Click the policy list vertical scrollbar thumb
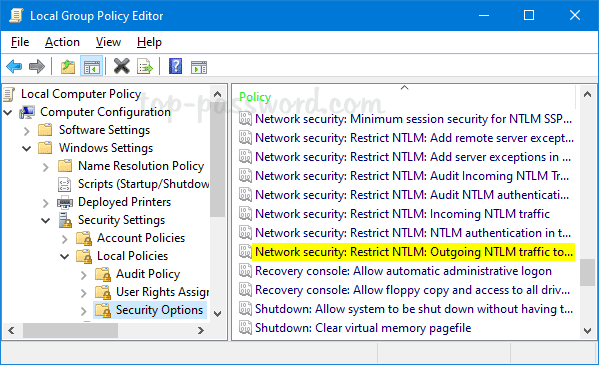599x365 pixels. pos(587,272)
